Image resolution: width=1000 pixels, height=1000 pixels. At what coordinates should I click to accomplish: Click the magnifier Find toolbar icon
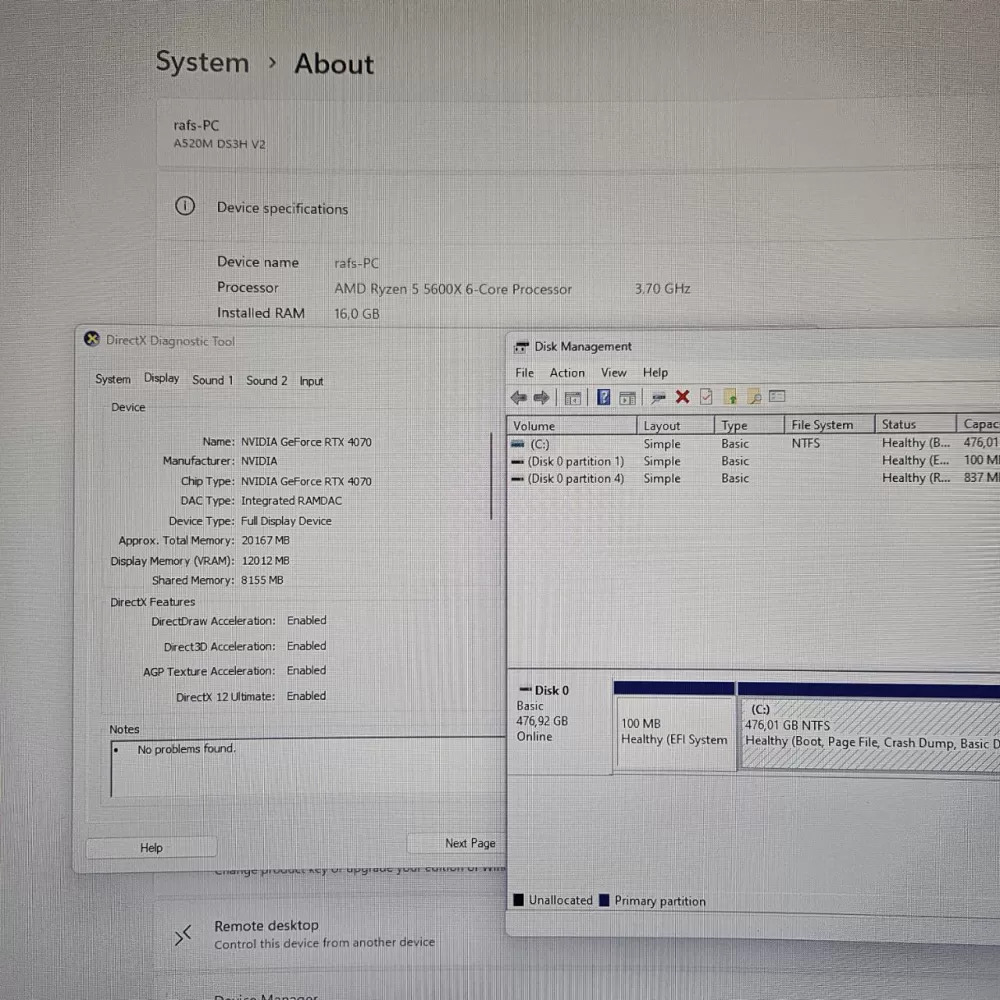pos(755,398)
